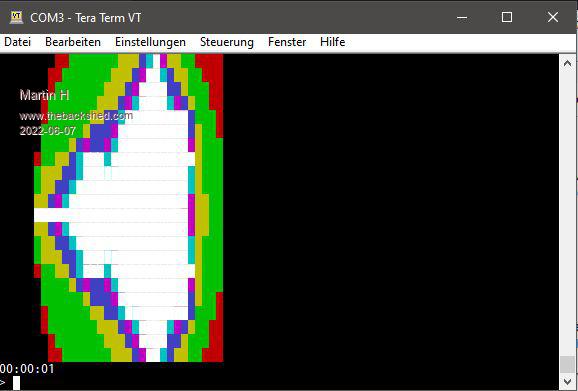This screenshot has width=578, height=391.
Task: Click the 2022-06-07 date text
Action: [48, 131]
